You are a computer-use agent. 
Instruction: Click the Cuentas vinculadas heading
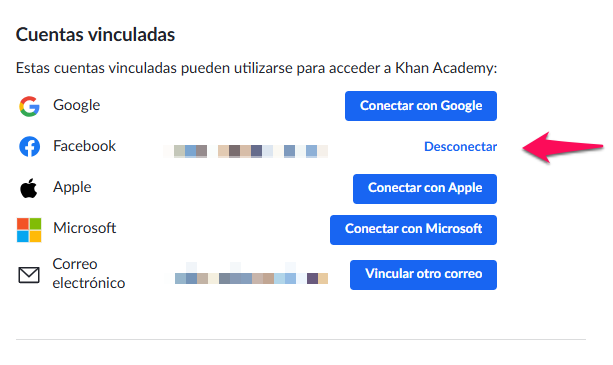(95, 34)
